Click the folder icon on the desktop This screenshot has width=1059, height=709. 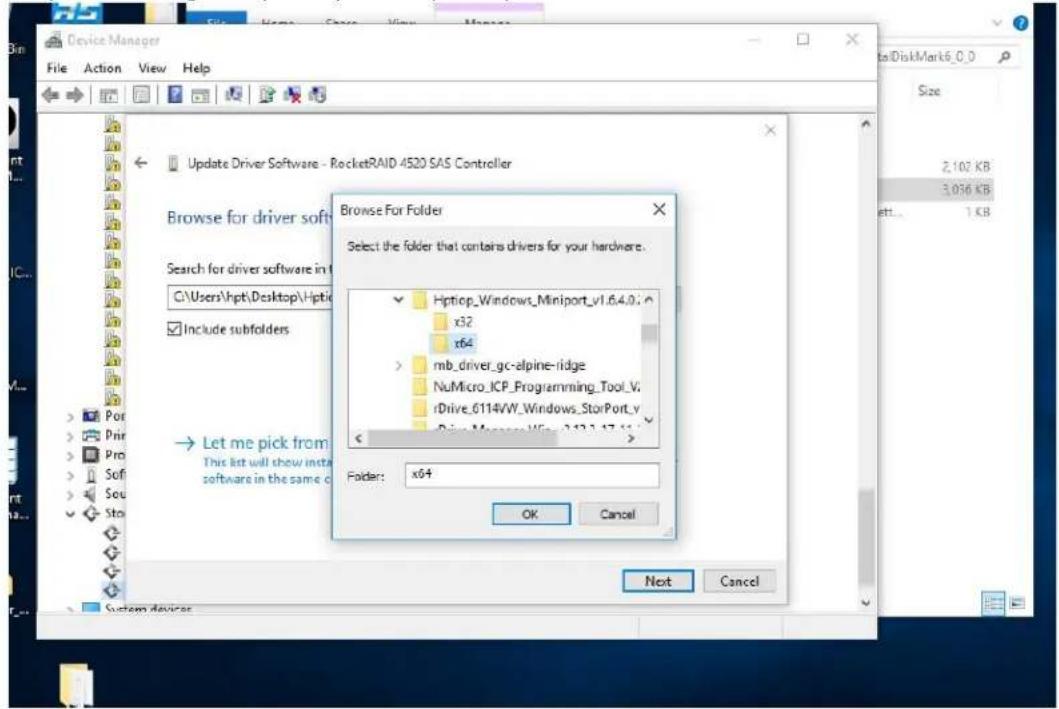76,684
